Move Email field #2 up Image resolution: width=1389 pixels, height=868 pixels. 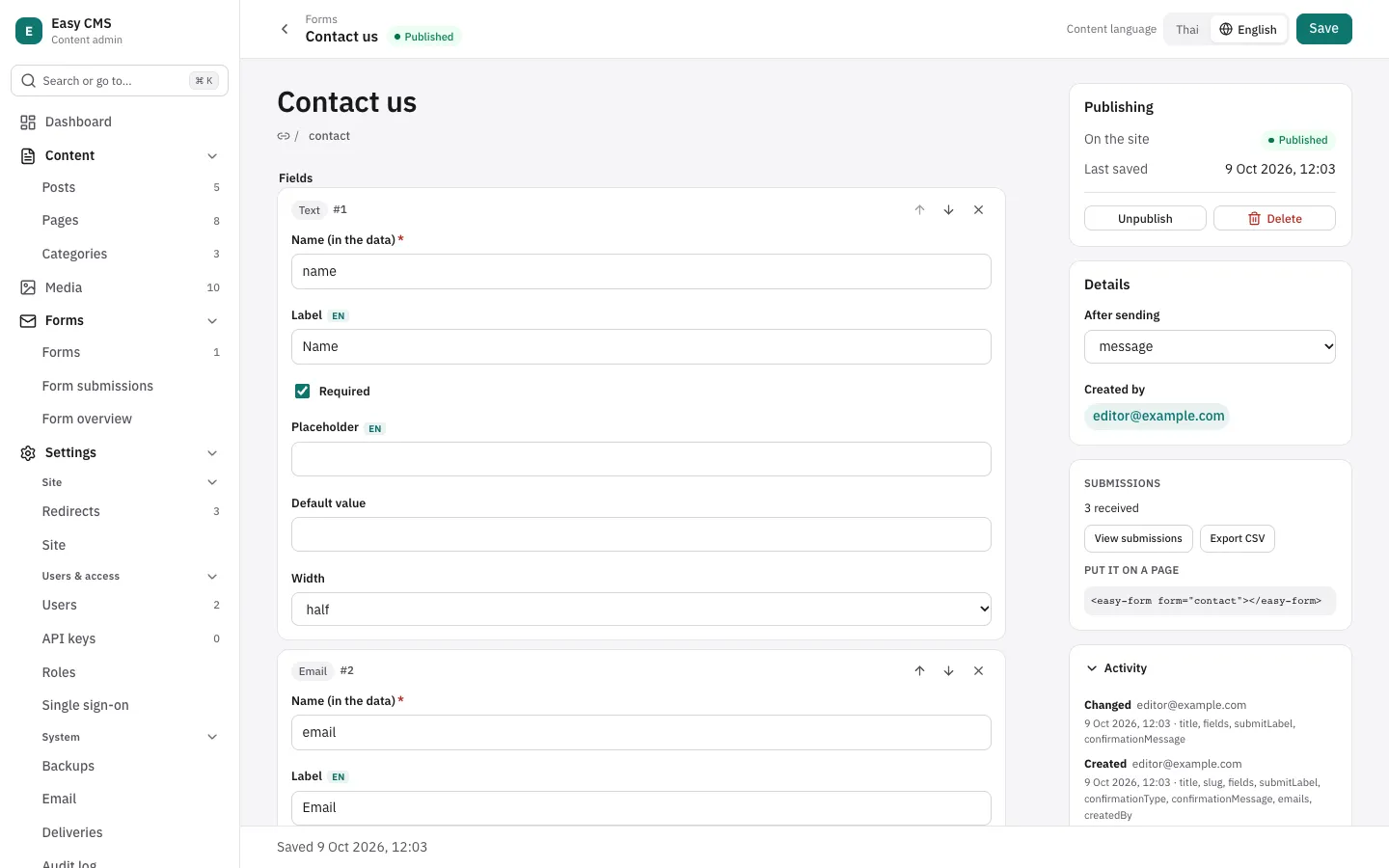click(919, 671)
